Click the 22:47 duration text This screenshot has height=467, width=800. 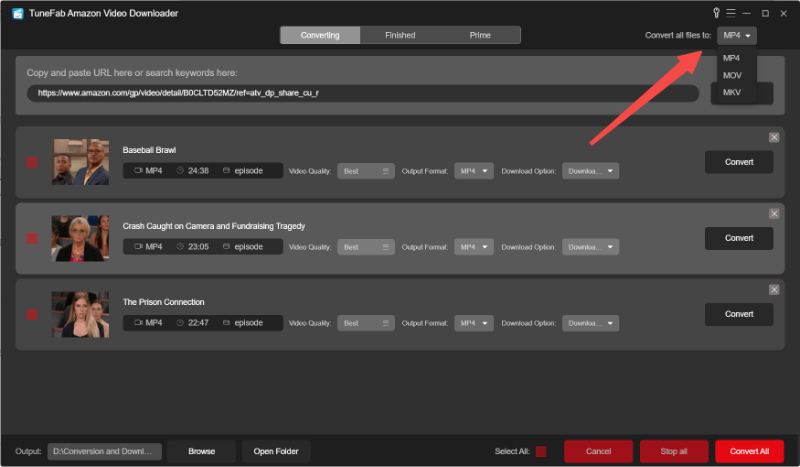pos(198,323)
